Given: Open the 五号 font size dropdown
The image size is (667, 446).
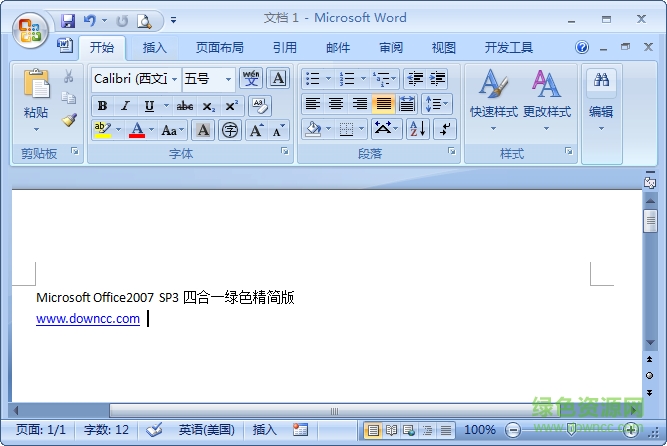Looking at the screenshot, I should 228,79.
